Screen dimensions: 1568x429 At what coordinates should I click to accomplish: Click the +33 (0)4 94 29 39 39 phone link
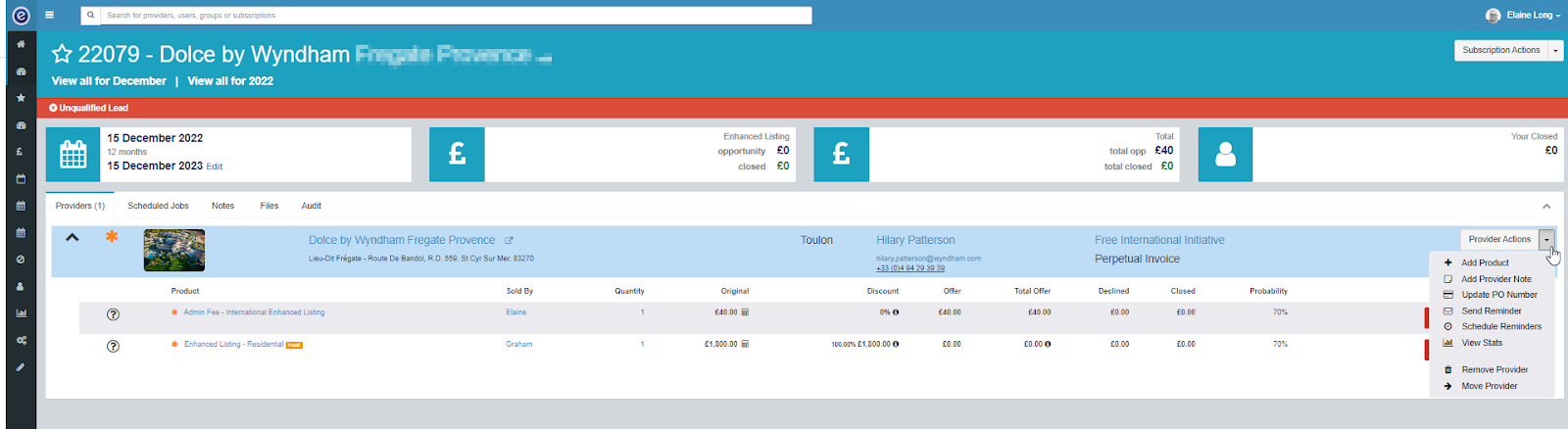(x=910, y=268)
